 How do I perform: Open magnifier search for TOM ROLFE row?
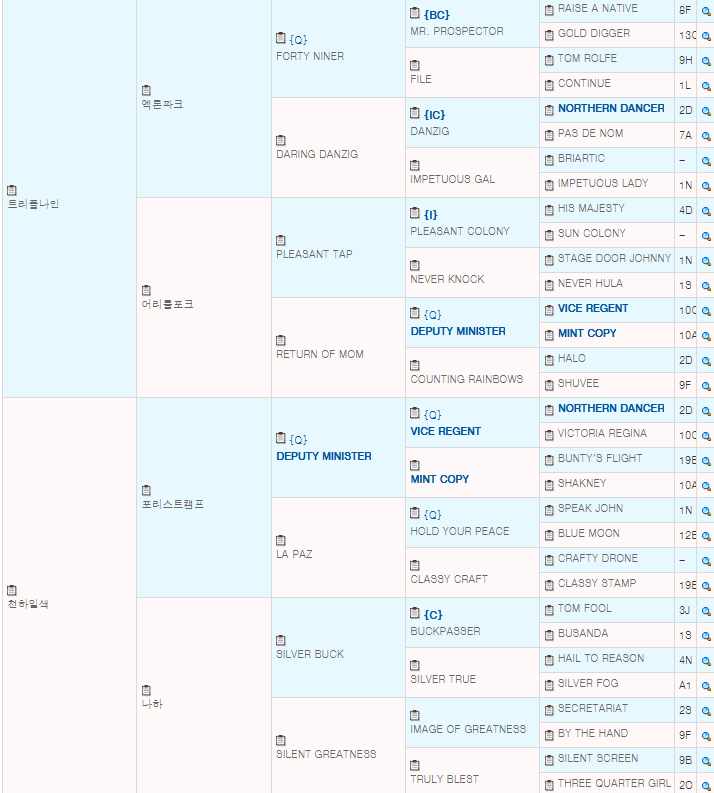tap(706, 61)
